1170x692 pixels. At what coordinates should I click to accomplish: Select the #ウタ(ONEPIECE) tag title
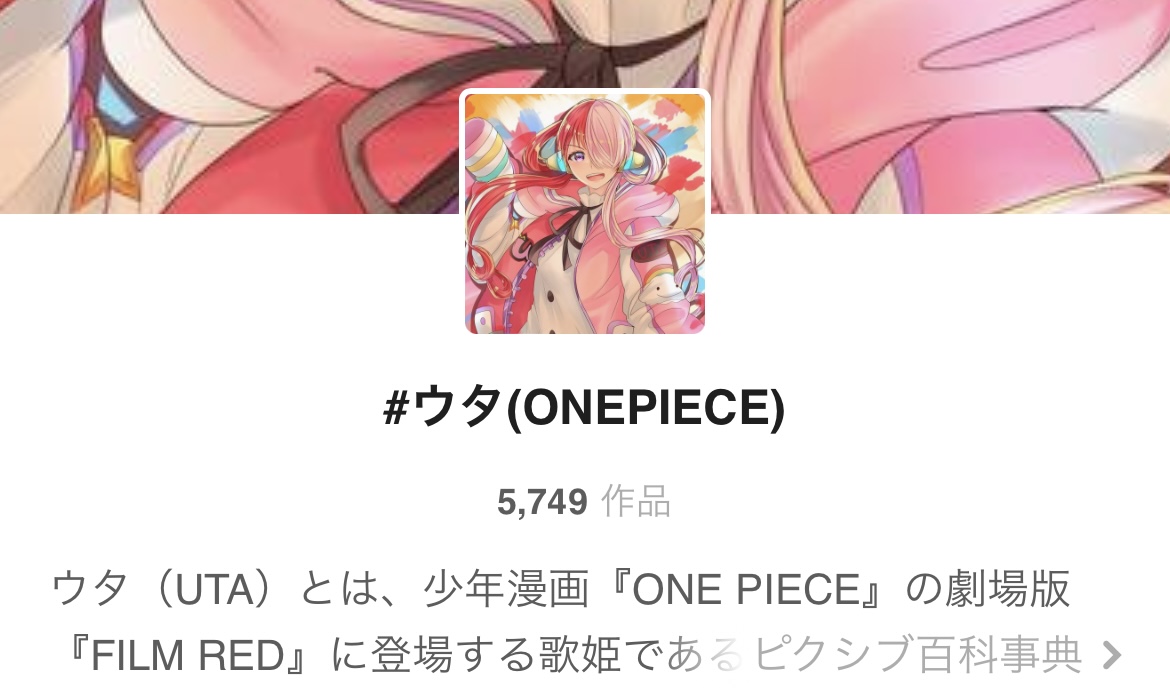point(584,408)
